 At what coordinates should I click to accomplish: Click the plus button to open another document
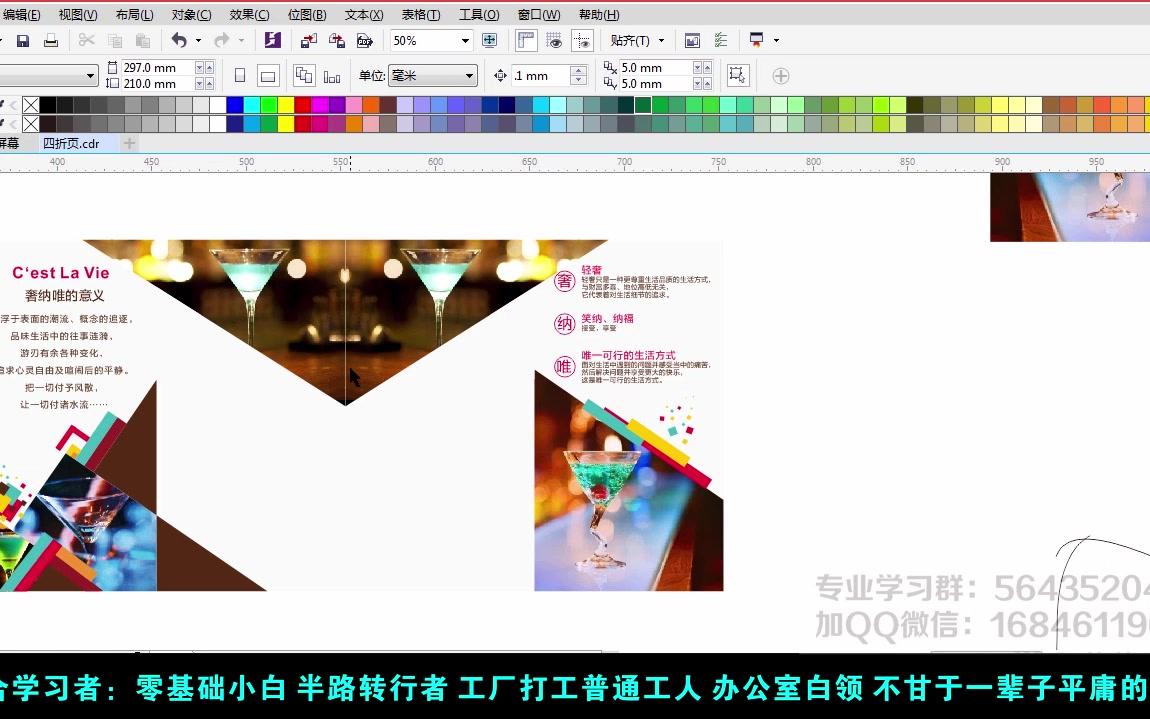(127, 142)
